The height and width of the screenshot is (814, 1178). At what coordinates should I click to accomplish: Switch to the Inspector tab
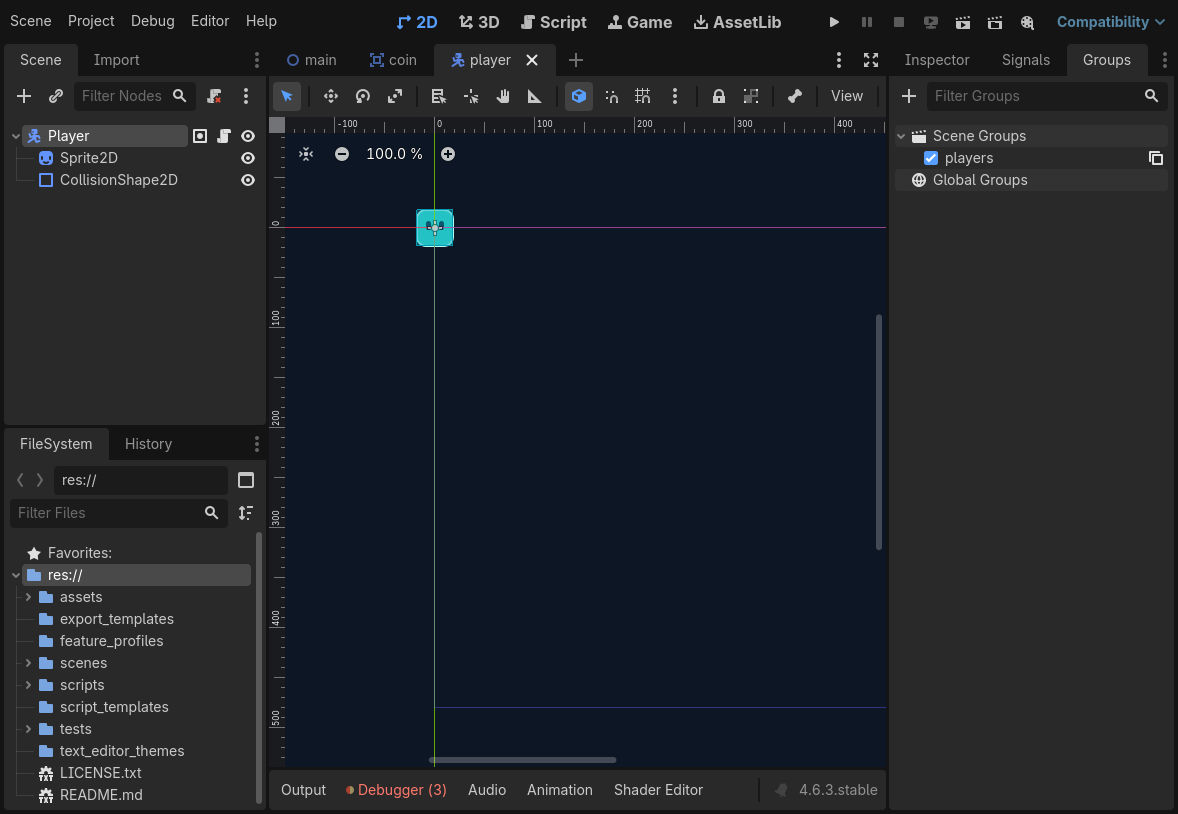pyautogui.click(x=937, y=60)
